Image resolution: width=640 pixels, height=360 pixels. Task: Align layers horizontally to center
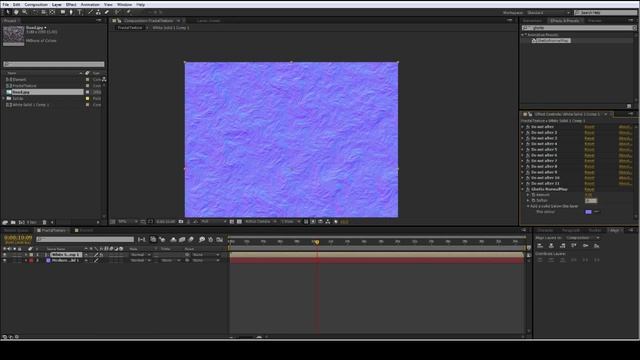(551, 246)
